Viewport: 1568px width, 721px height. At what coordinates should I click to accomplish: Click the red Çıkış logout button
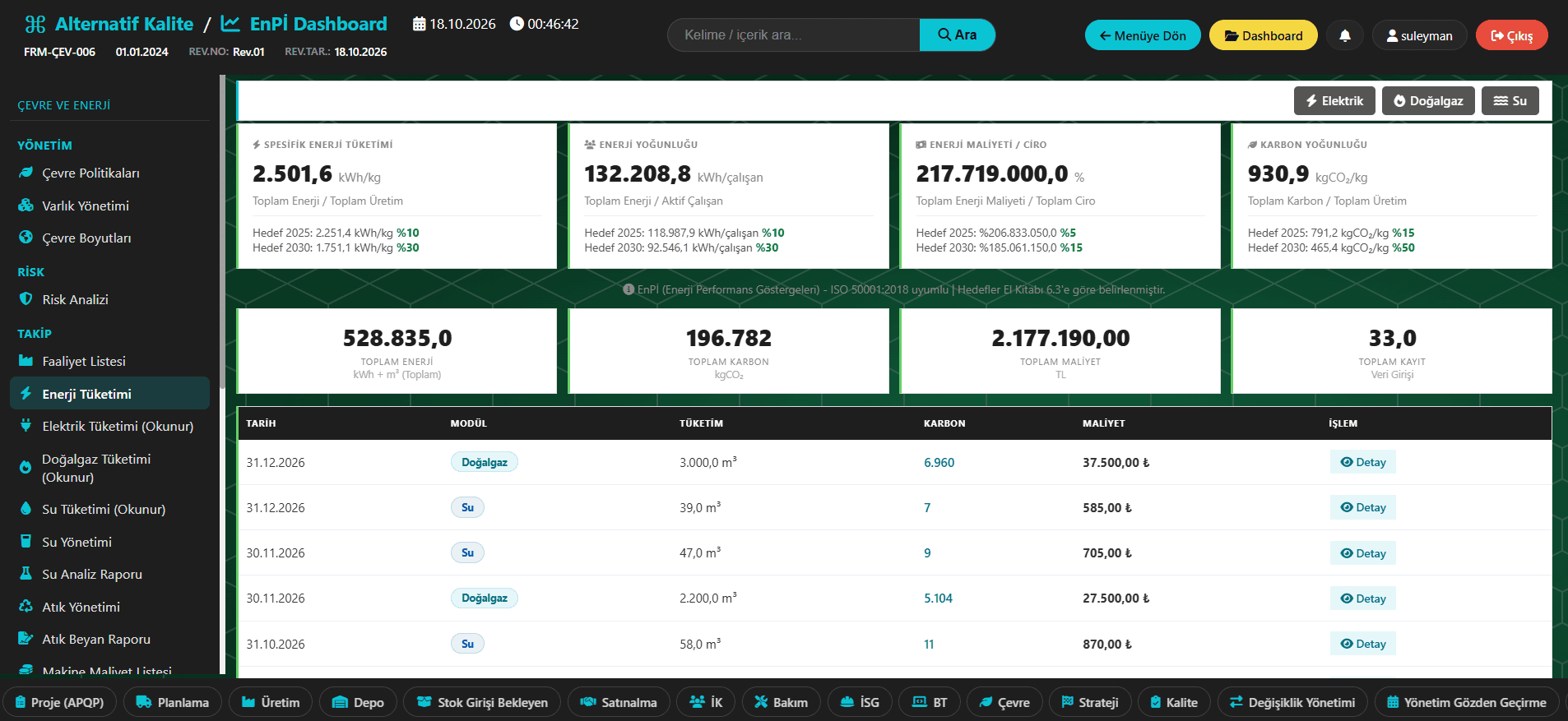(x=1512, y=35)
